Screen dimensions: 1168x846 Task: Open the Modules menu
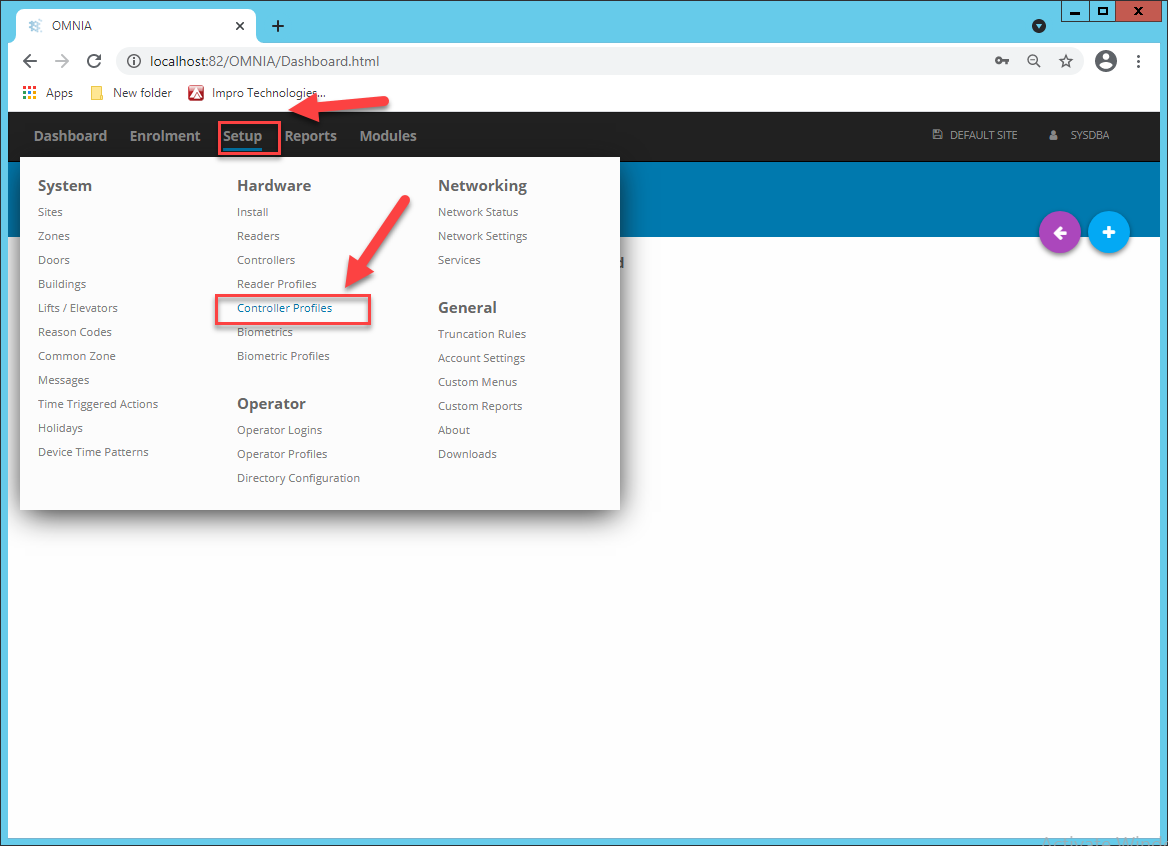pyautogui.click(x=388, y=136)
